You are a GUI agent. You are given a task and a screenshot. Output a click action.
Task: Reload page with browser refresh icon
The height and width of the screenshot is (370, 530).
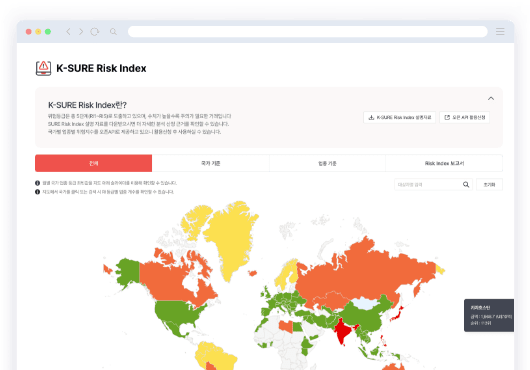click(95, 31)
